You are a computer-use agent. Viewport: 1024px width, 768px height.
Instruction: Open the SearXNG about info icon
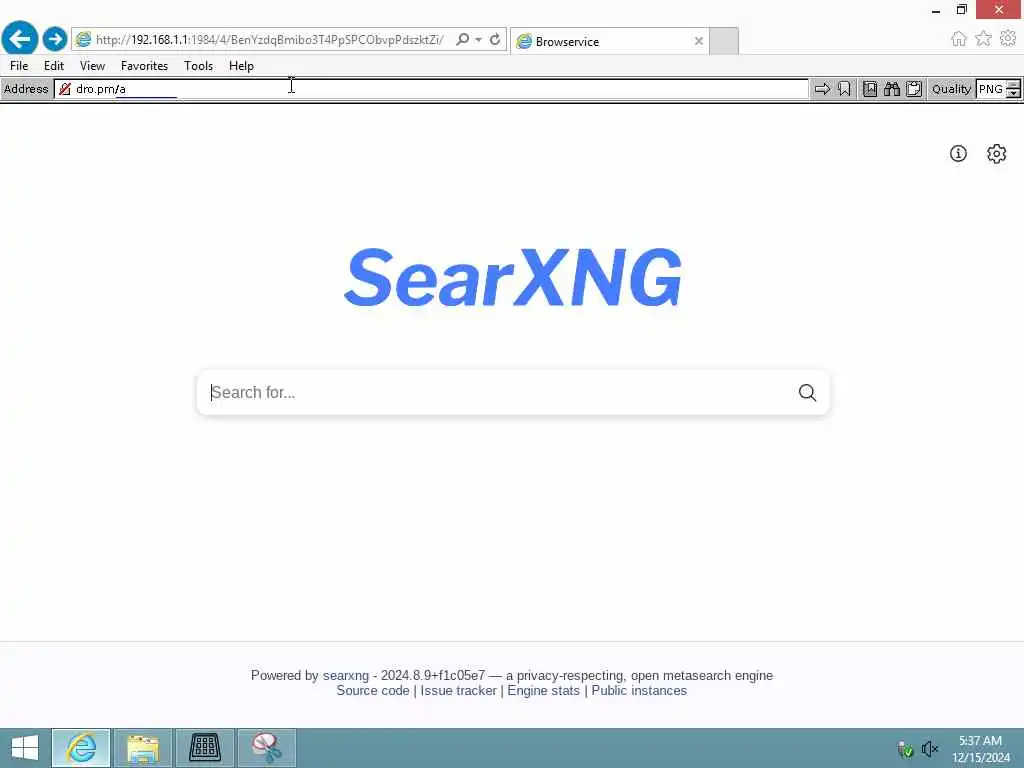958,153
